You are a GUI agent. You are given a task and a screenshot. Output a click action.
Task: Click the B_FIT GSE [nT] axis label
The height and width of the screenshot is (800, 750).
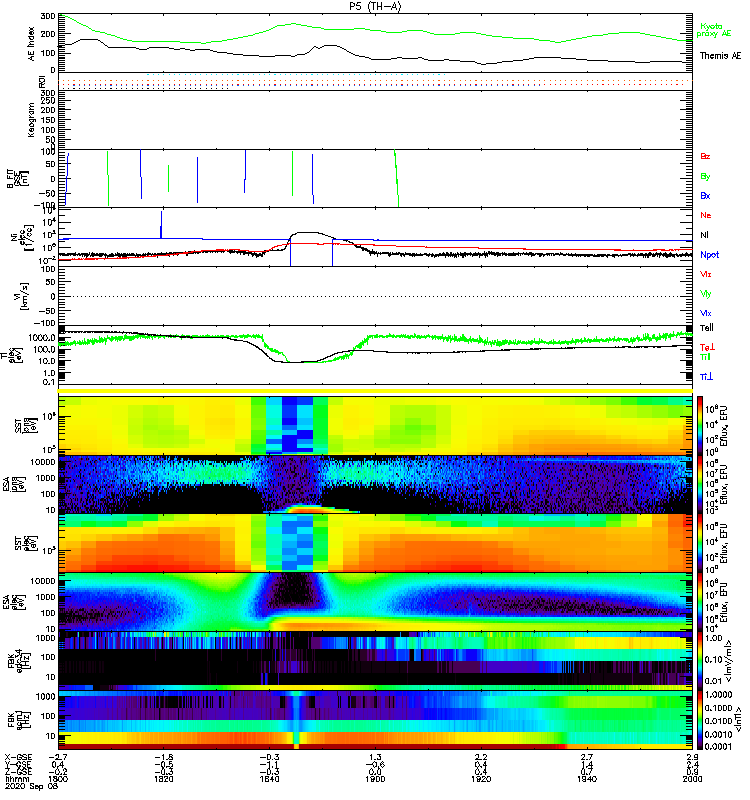[17, 179]
